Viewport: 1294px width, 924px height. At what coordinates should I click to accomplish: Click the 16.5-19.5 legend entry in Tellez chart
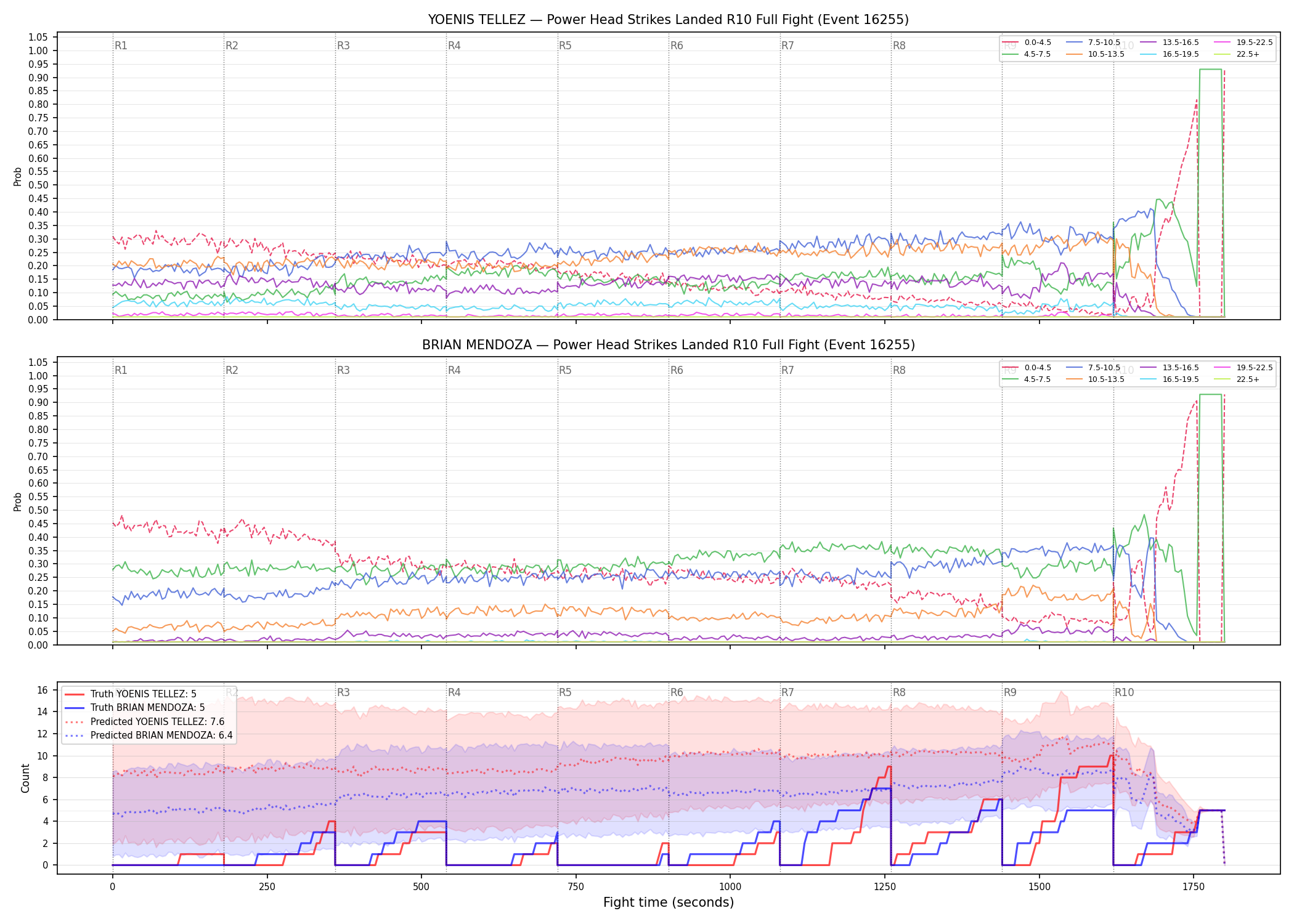[x=1170, y=54]
